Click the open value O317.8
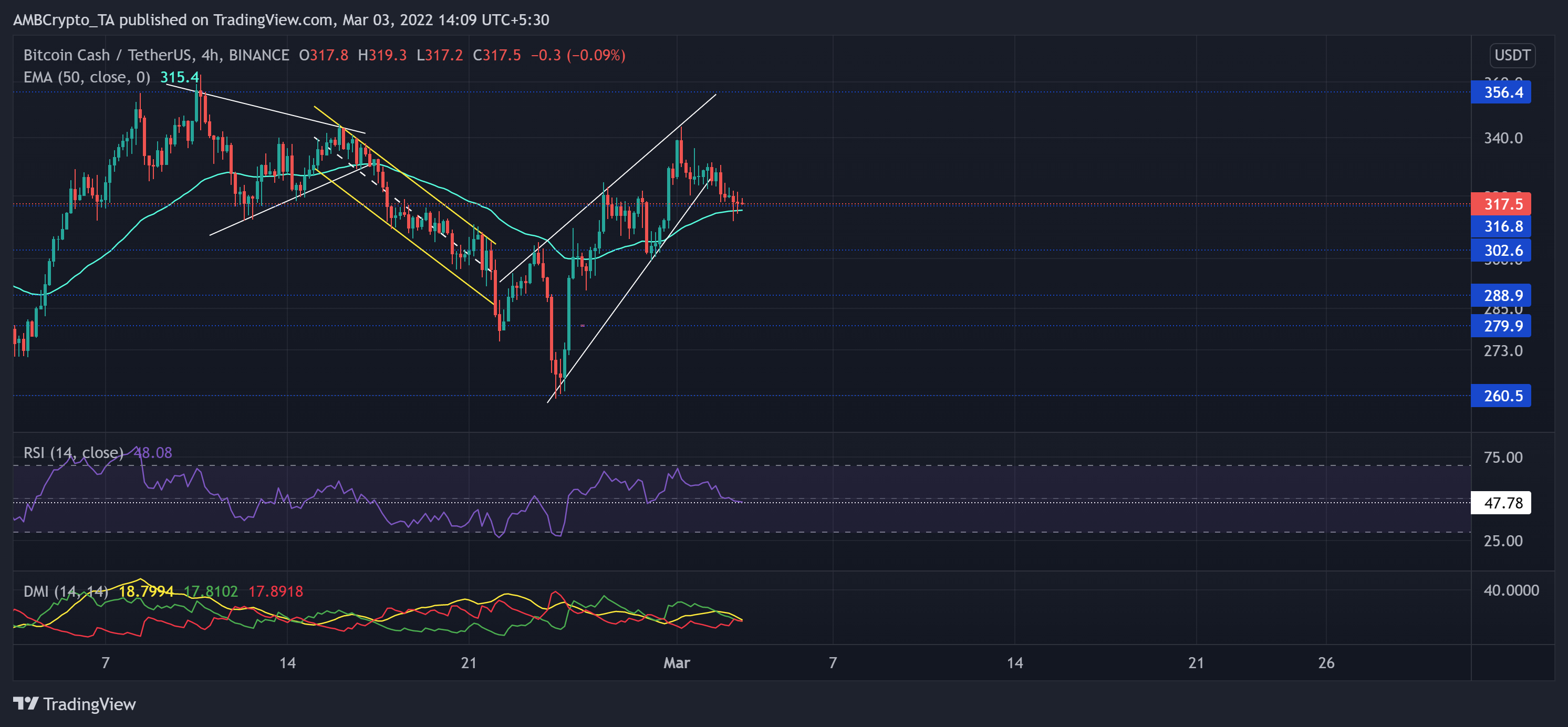The image size is (1568, 727). coord(323,55)
